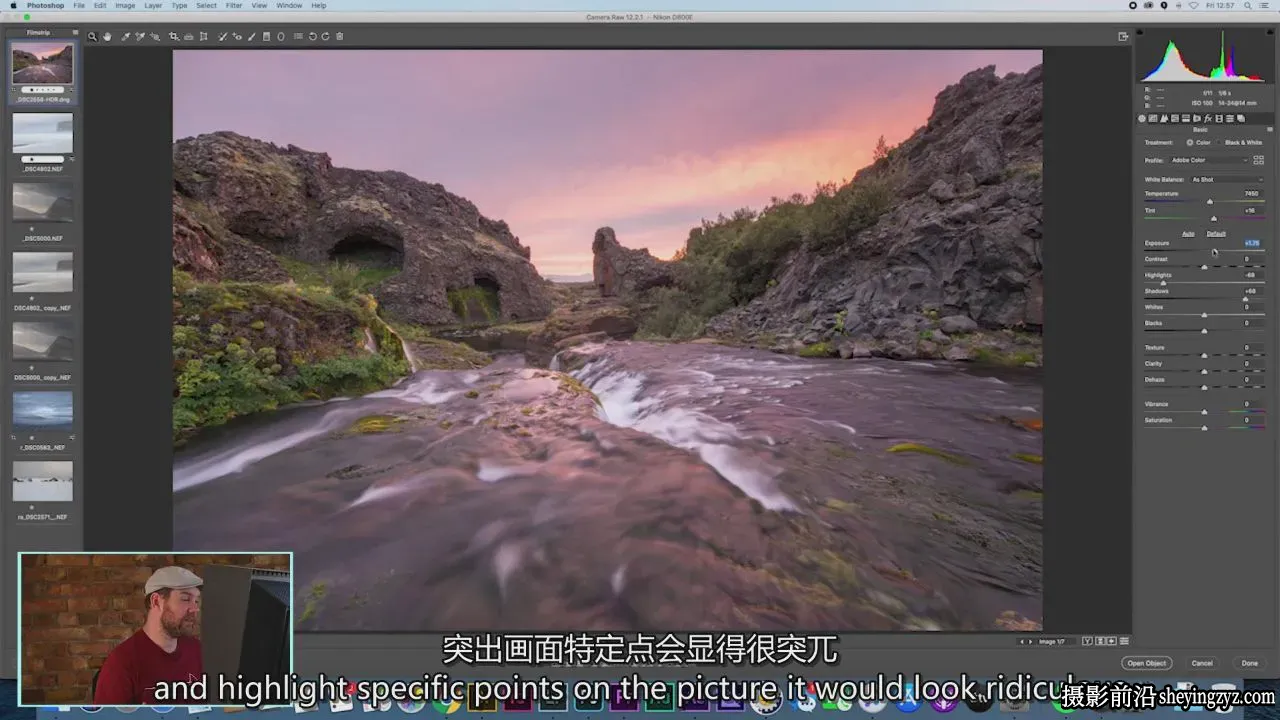The width and height of the screenshot is (1280, 720).
Task: Go to previous image arrow
Action: coord(1021,641)
